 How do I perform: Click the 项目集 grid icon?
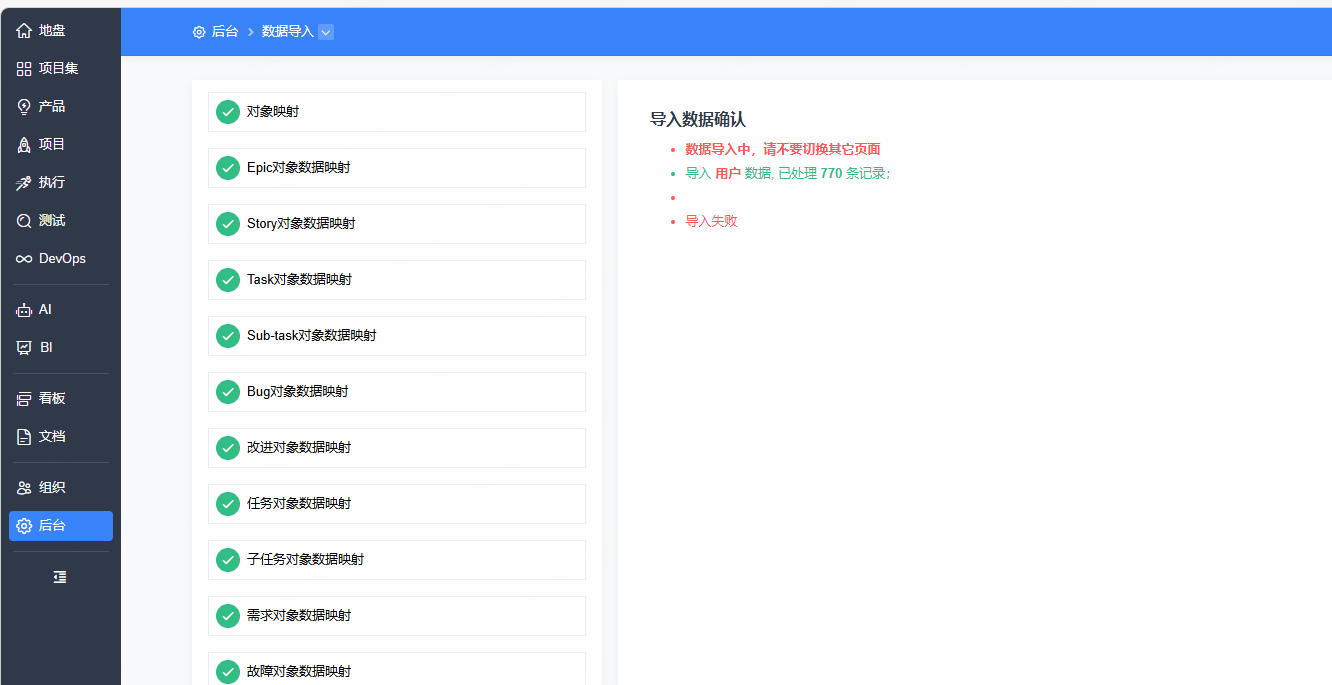click(24, 69)
